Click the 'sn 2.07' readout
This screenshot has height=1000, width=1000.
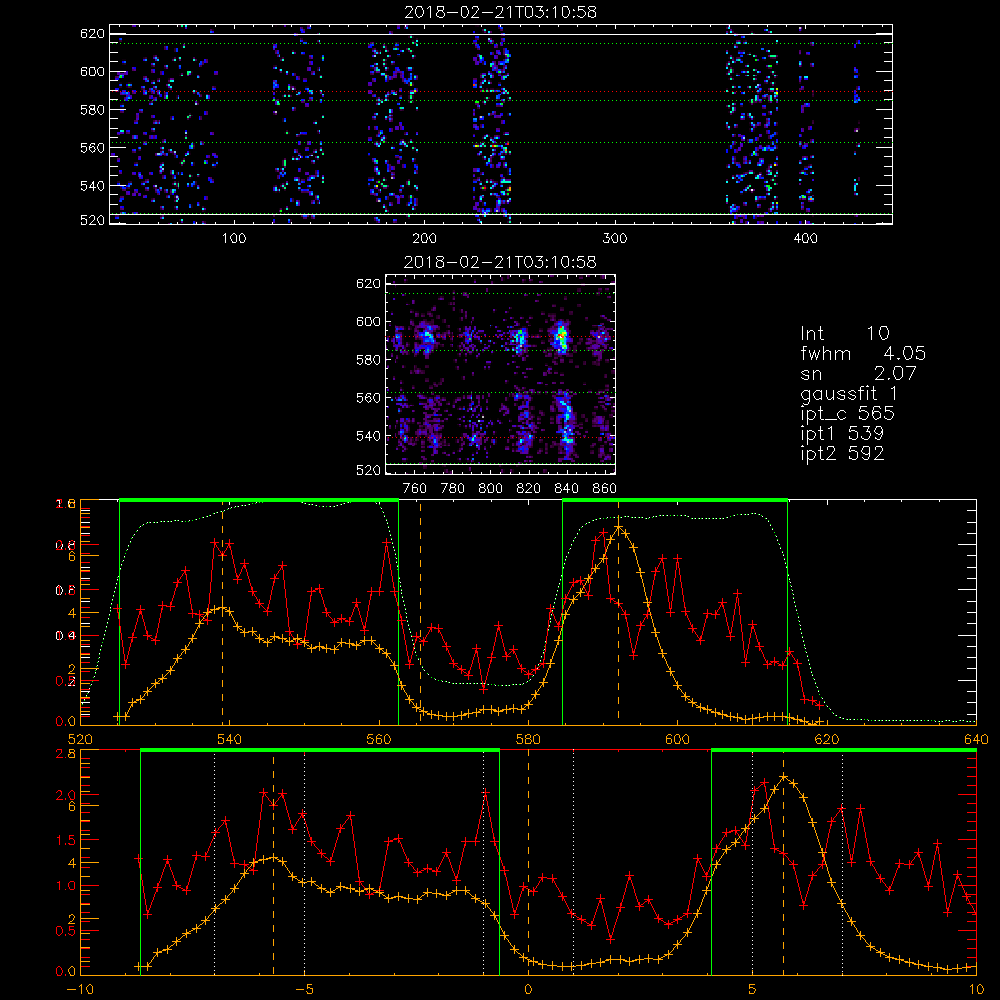tap(858, 373)
